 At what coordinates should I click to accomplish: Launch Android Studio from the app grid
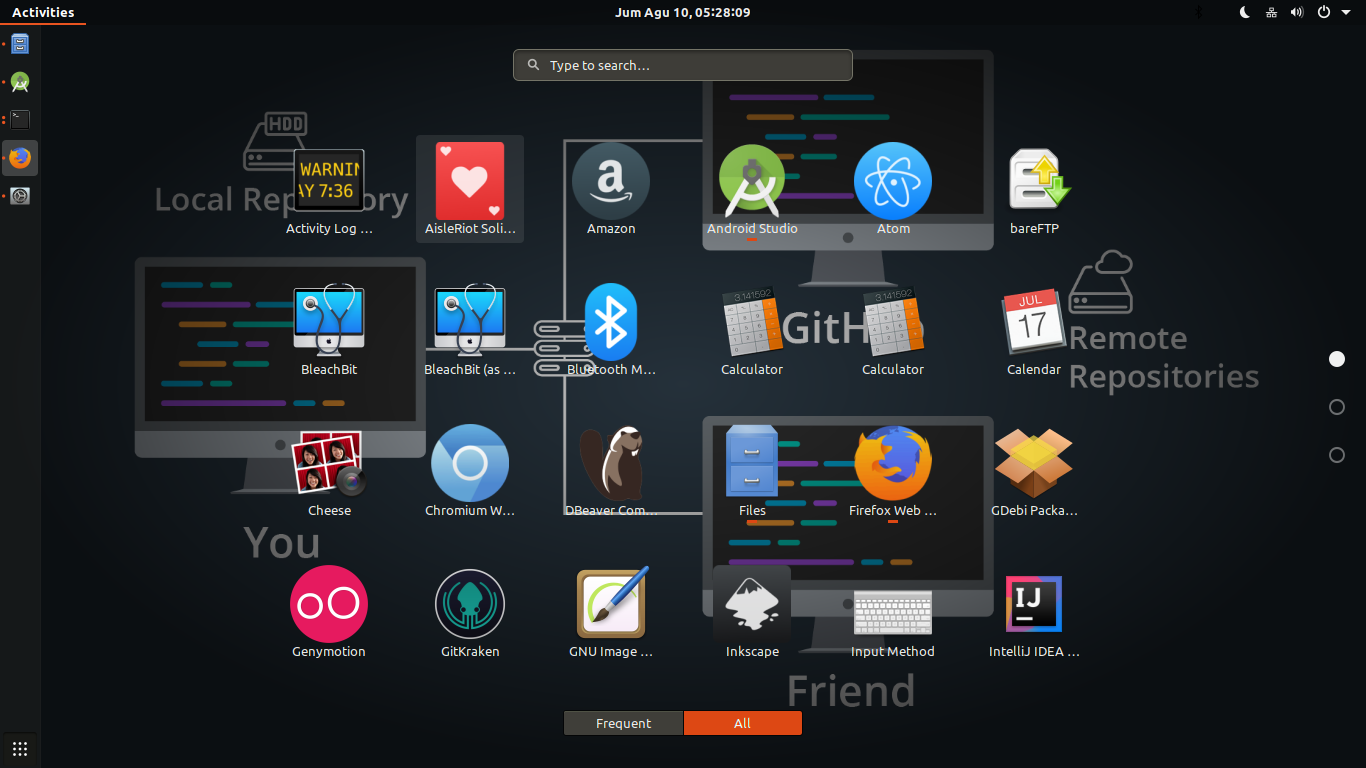[752, 190]
